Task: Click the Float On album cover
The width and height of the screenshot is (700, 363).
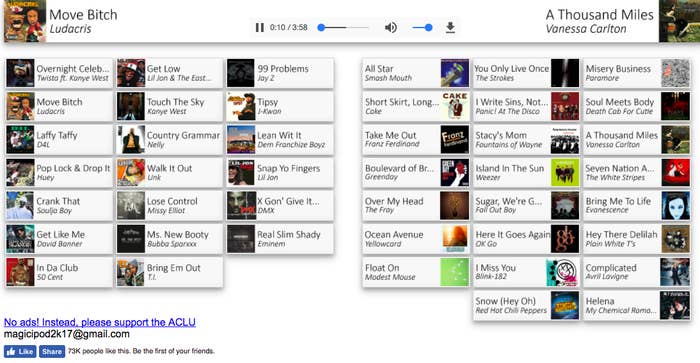Action: [x=454, y=272]
